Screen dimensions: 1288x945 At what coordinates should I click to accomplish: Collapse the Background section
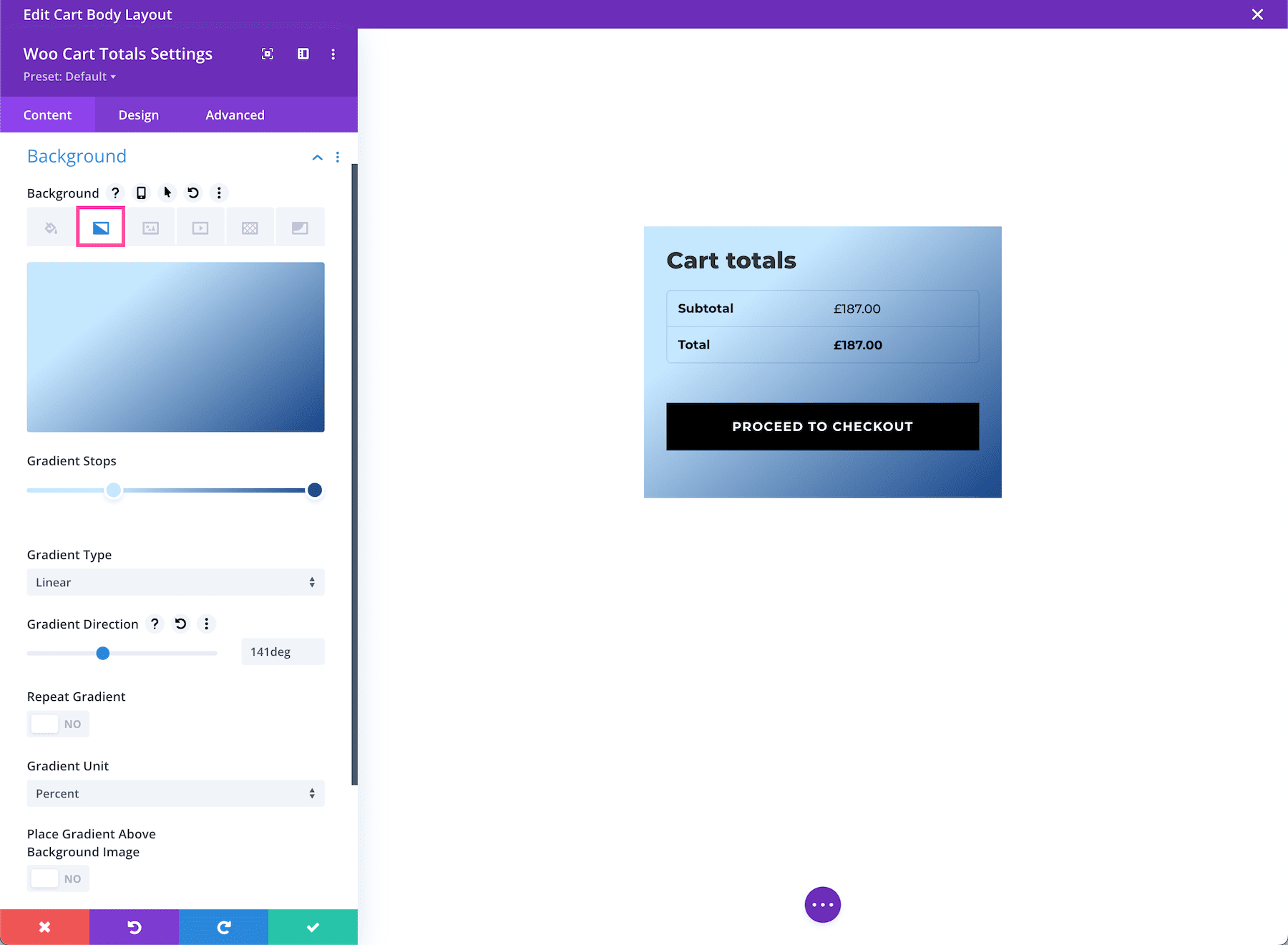(317, 157)
